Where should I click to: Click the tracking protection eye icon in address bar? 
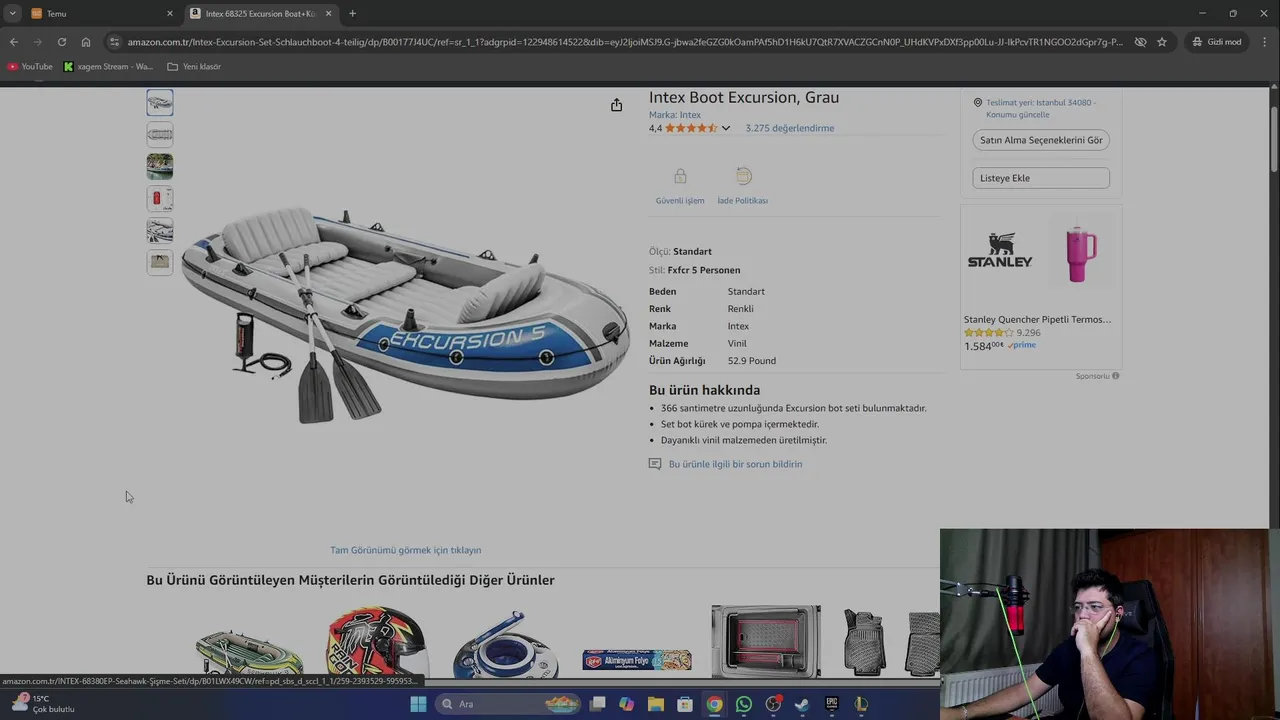(x=1140, y=42)
